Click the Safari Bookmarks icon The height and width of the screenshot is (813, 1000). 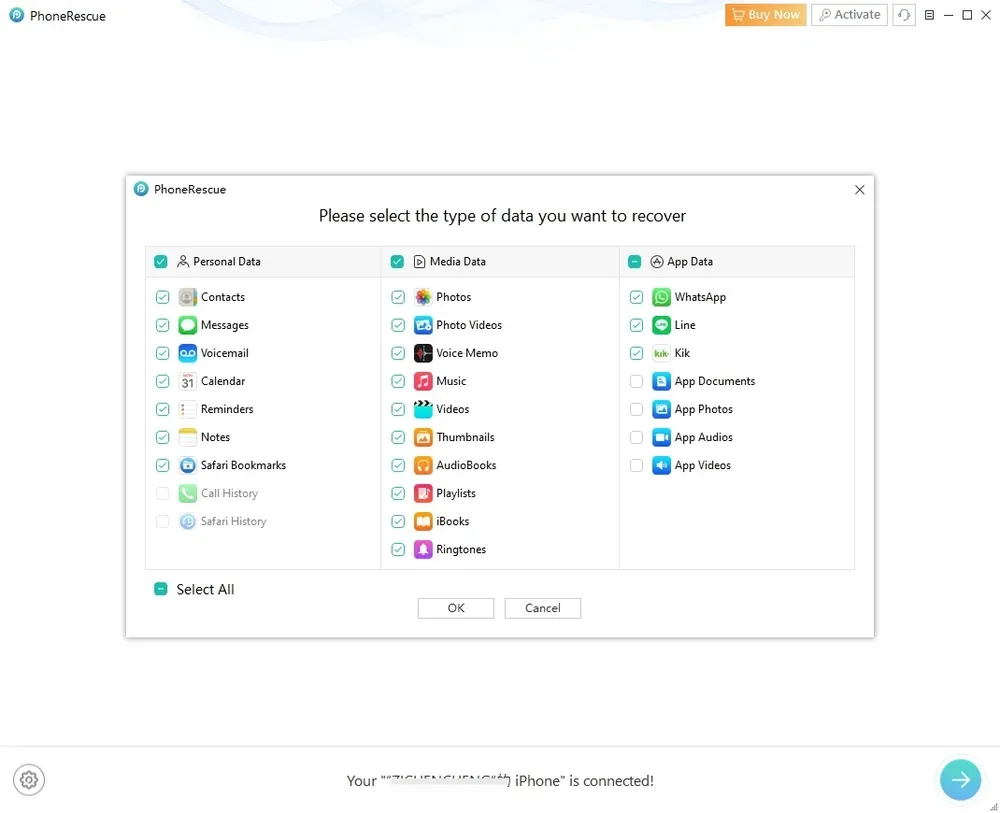click(187, 465)
